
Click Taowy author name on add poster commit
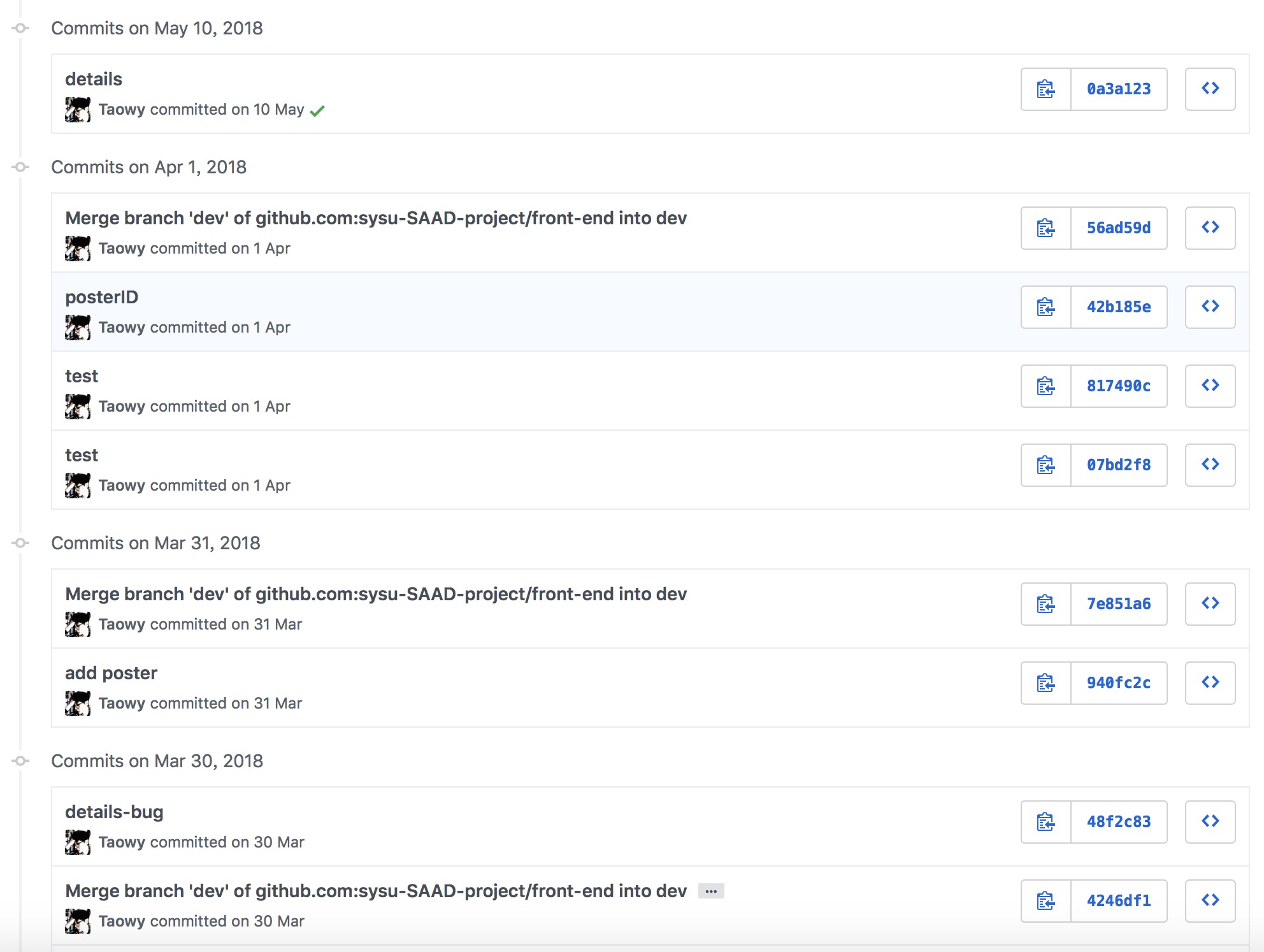[122, 703]
